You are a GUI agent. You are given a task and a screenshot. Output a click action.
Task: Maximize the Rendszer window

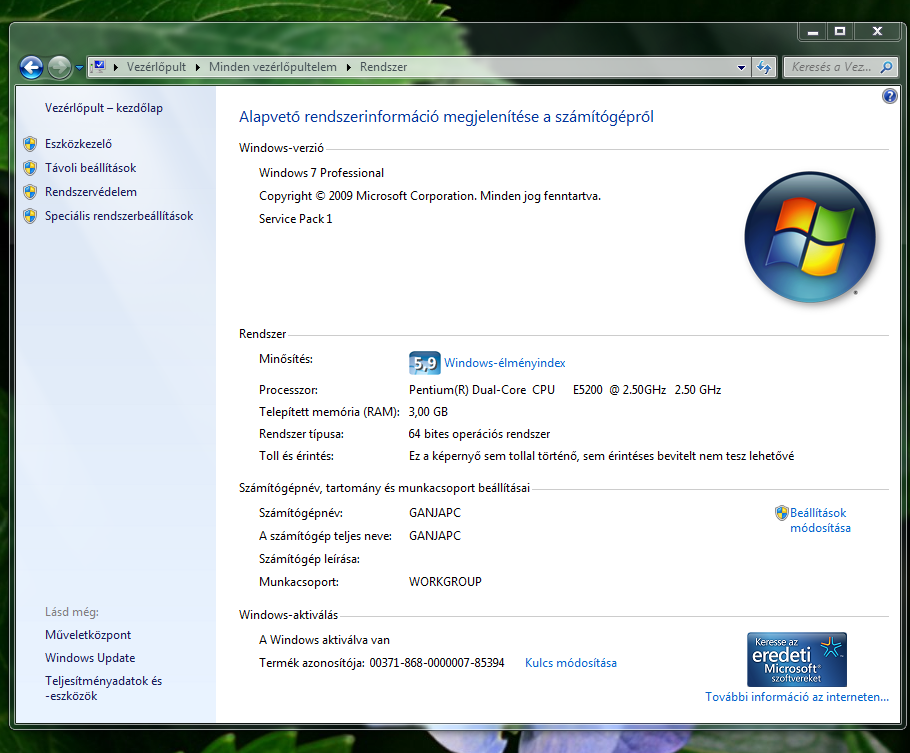pyautogui.click(x=839, y=31)
